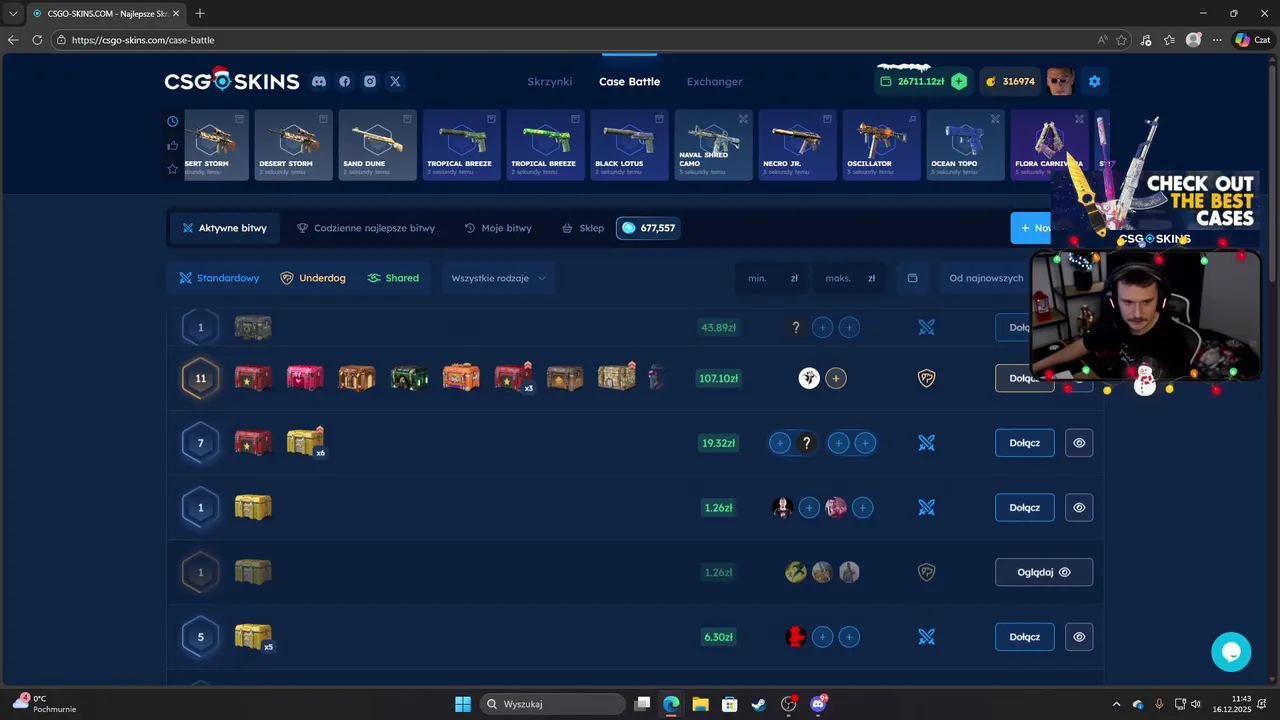Join the 1.26zł battle with Dołącz
The height and width of the screenshot is (720, 1280).
(x=1025, y=507)
